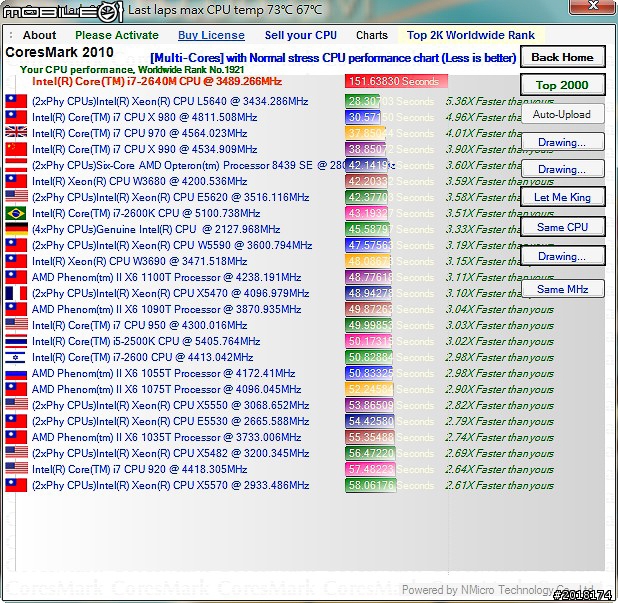Click the UK flag beside i7 CPU 970
Screen dimensions: 618x603
[x=16, y=133]
